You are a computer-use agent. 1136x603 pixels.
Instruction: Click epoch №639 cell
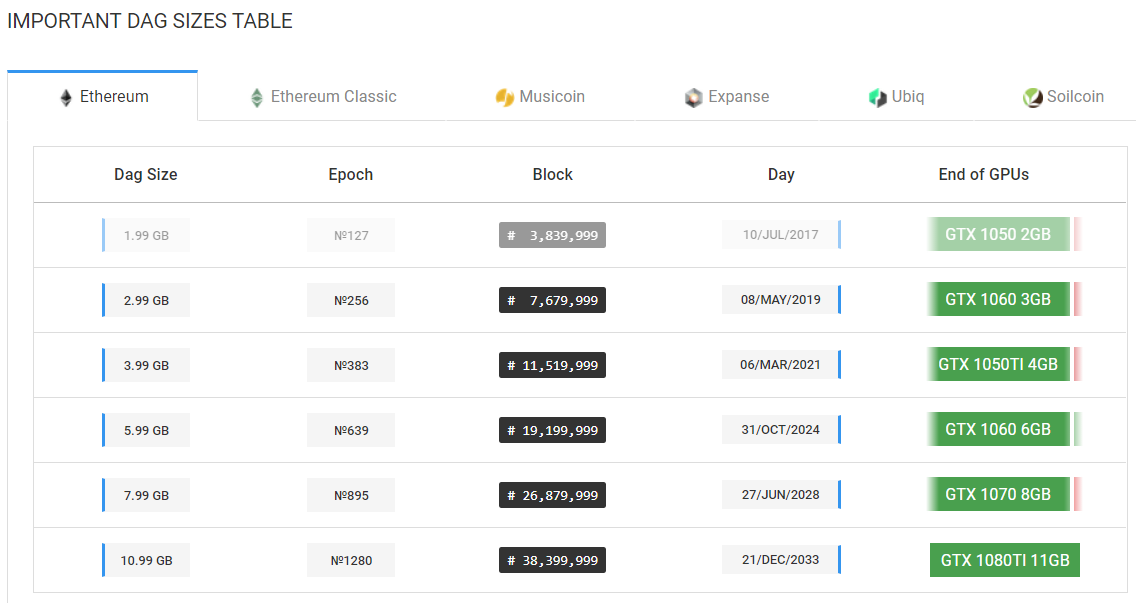coord(351,431)
